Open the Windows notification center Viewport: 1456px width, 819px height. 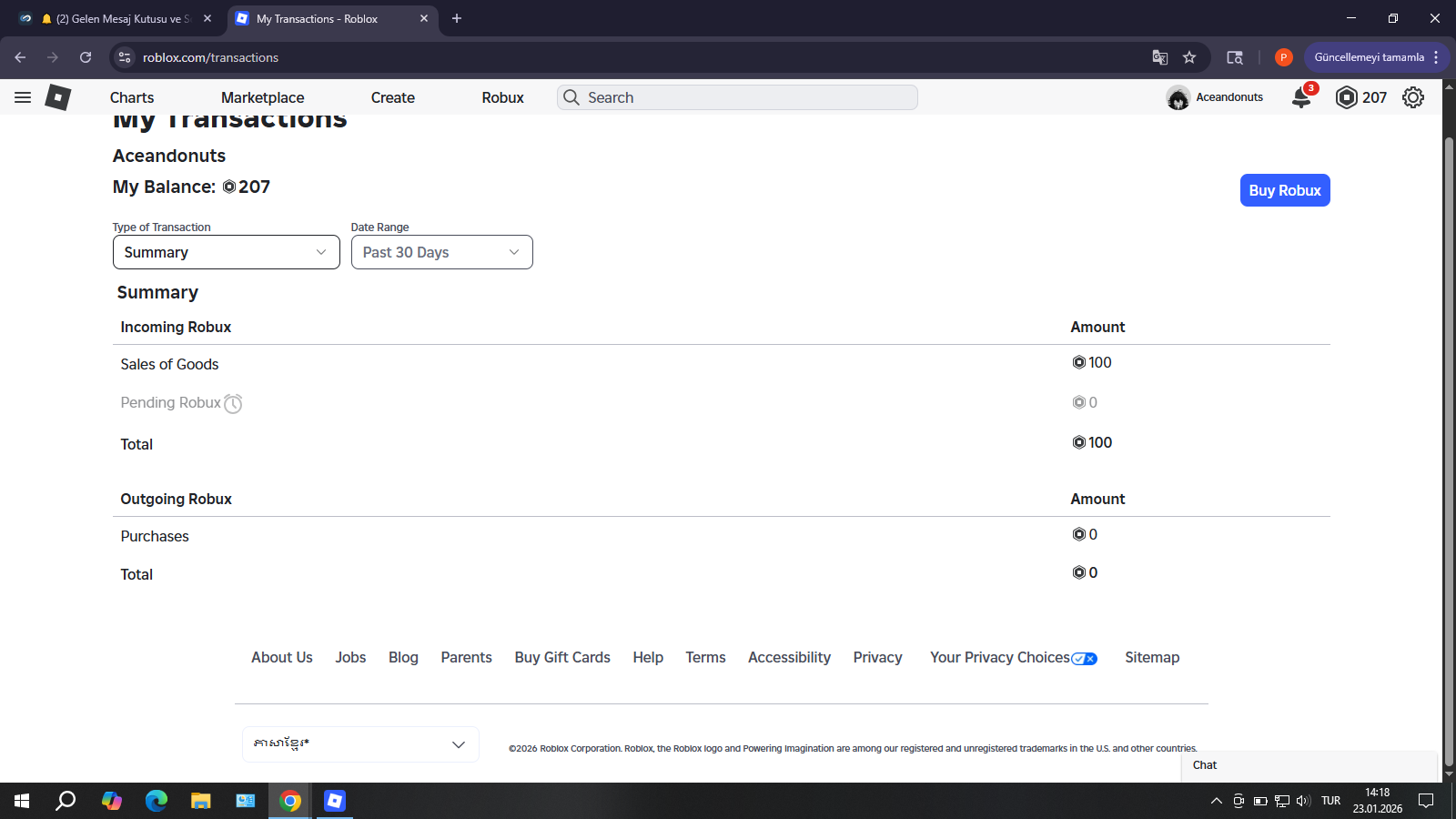point(1426,801)
